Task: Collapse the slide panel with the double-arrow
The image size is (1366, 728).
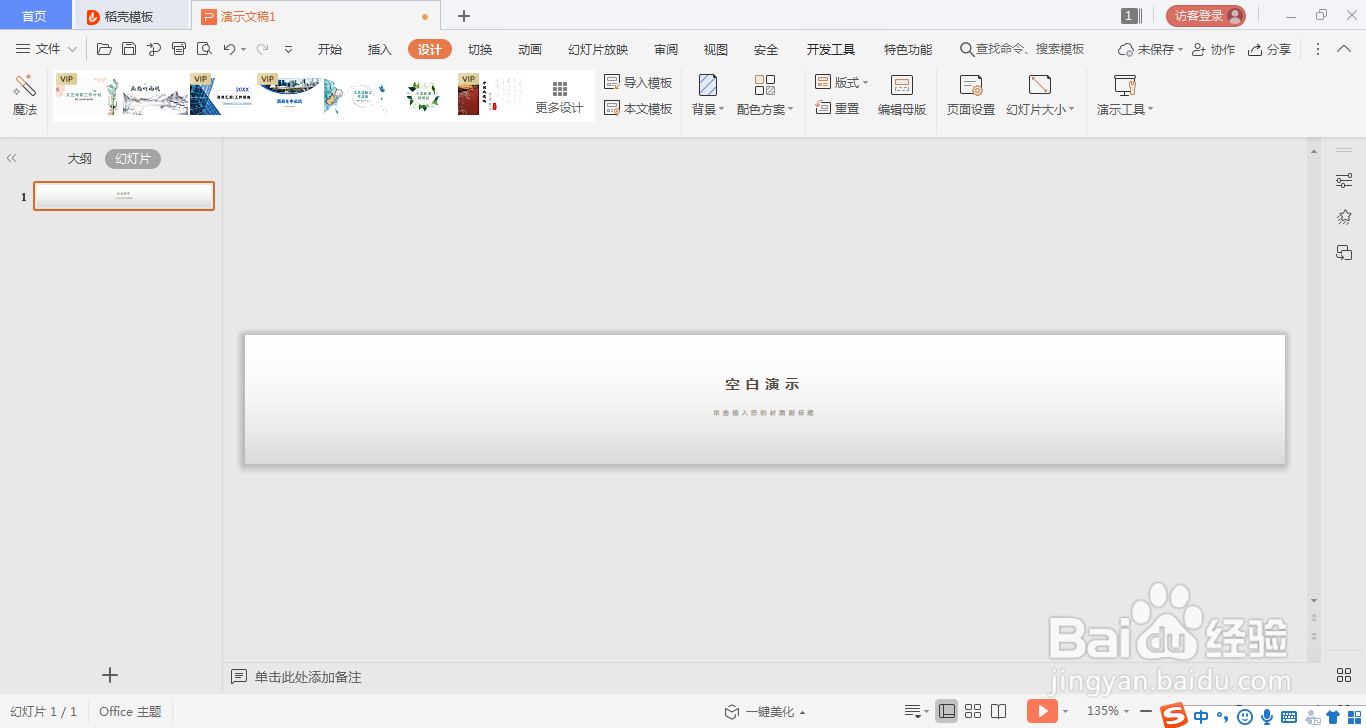Action: pos(11,157)
